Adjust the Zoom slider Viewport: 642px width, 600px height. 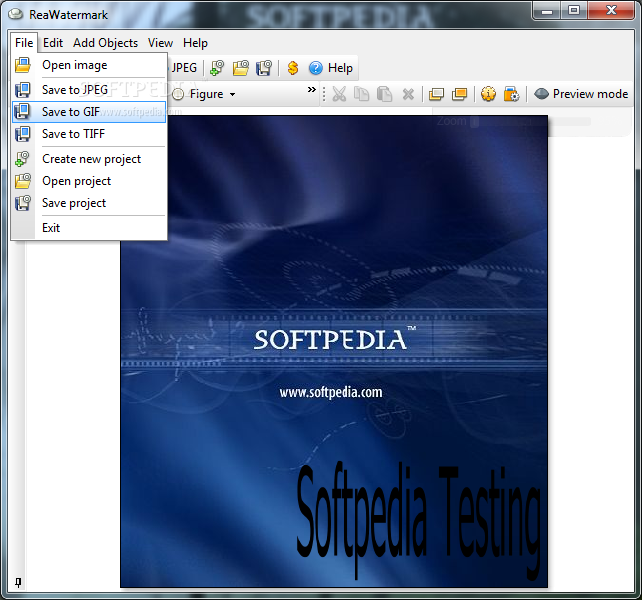pos(531,122)
